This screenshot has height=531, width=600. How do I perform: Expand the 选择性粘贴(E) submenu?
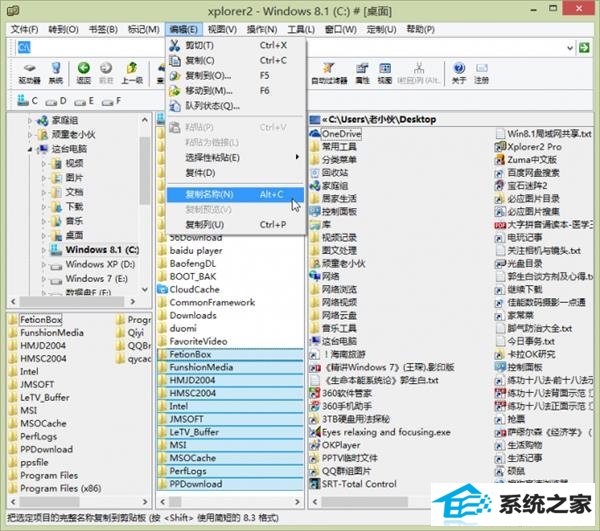[235, 158]
